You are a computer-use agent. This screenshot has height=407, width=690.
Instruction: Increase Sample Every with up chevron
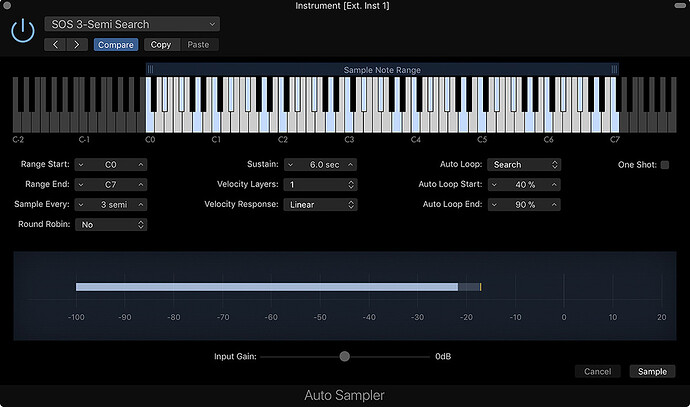[x=141, y=205]
